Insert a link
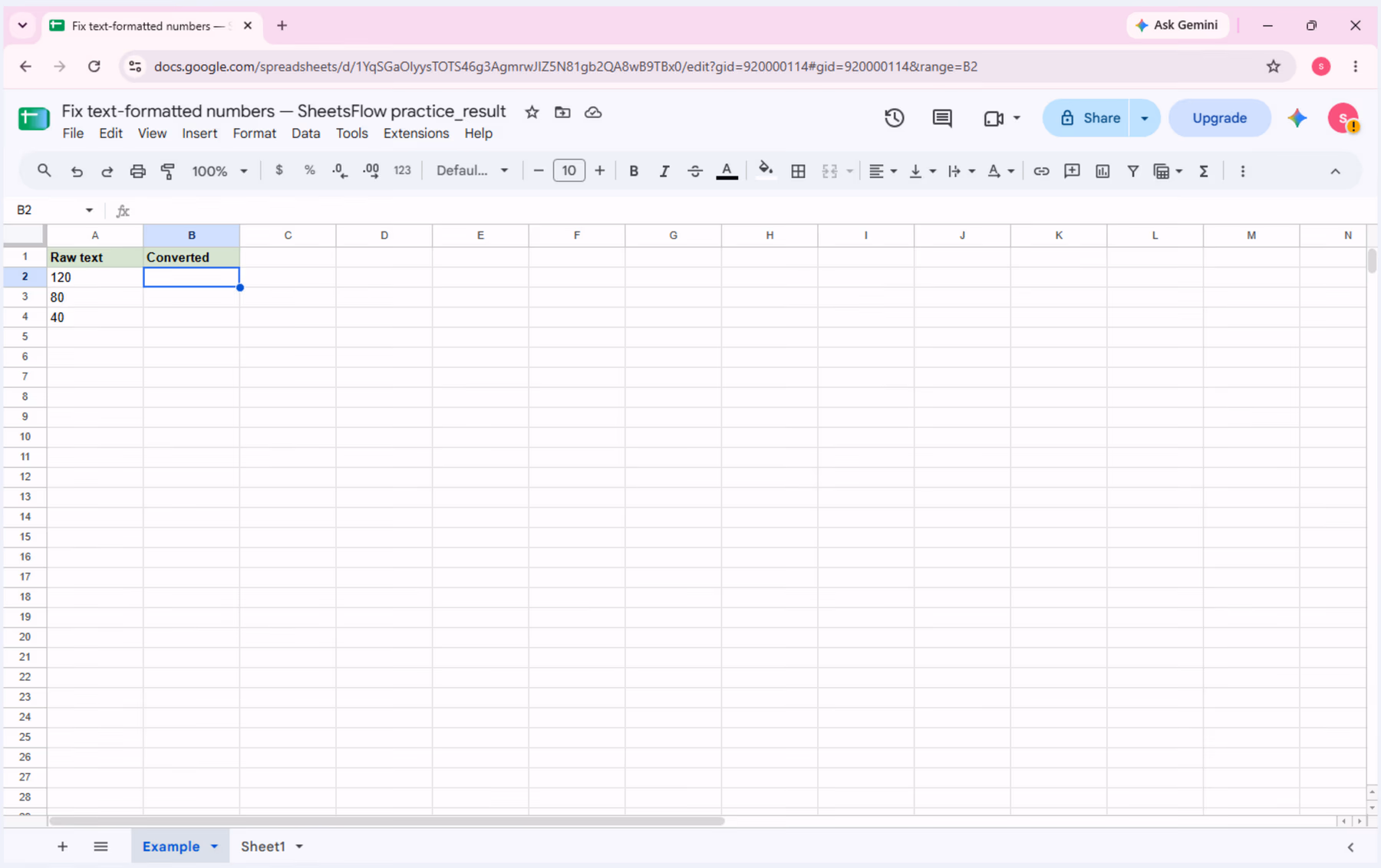The image size is (1381, 868). (1041, 171)
